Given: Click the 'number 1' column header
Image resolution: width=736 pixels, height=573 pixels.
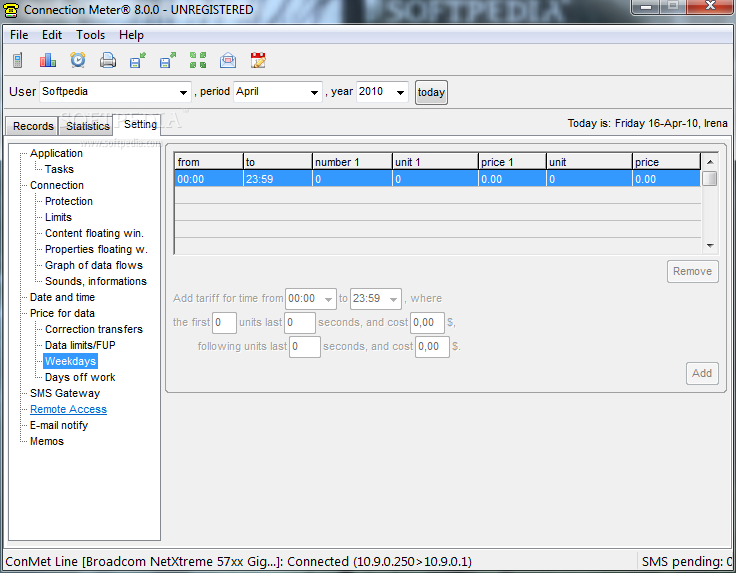Looking at the screenshot, I should [352, 162].
